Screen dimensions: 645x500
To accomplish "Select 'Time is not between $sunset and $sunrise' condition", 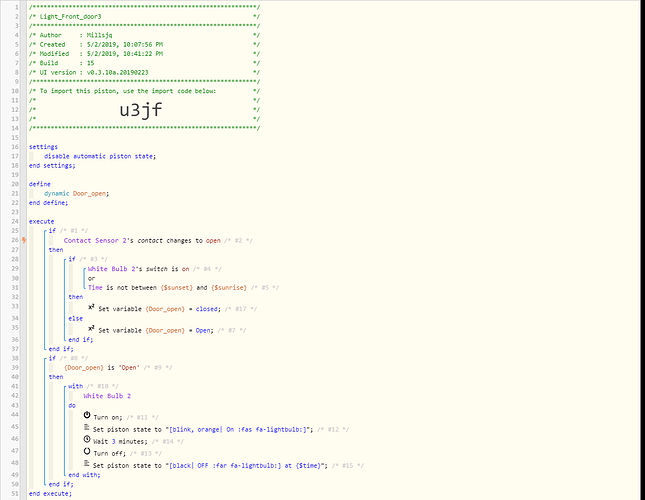I will click(167, 287).
